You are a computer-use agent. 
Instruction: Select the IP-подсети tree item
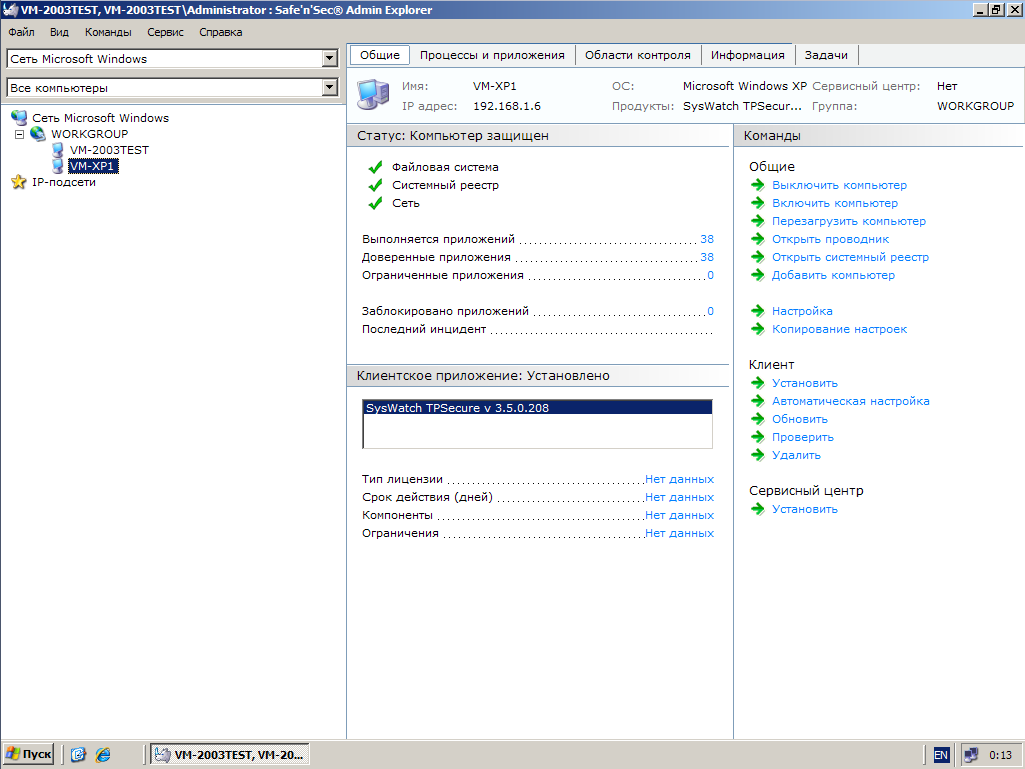point(64,182)
